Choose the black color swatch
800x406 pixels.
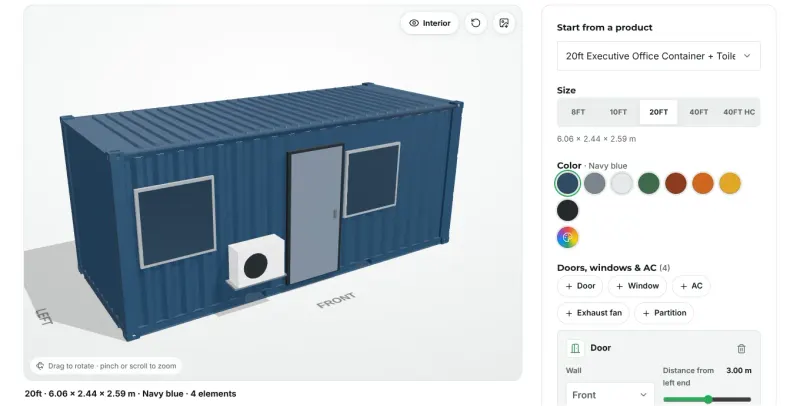point(567,210)
